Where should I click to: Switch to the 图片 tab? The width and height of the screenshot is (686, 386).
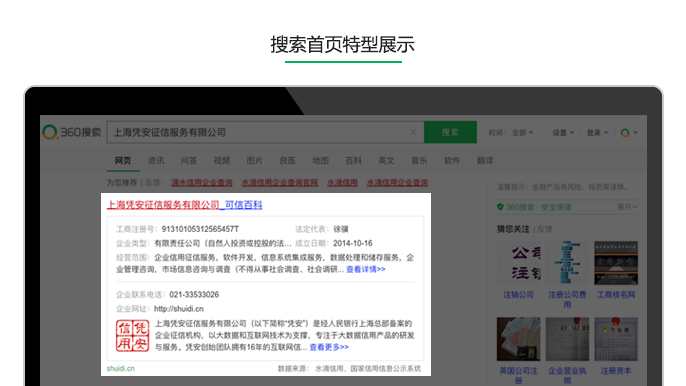point(254,161)
